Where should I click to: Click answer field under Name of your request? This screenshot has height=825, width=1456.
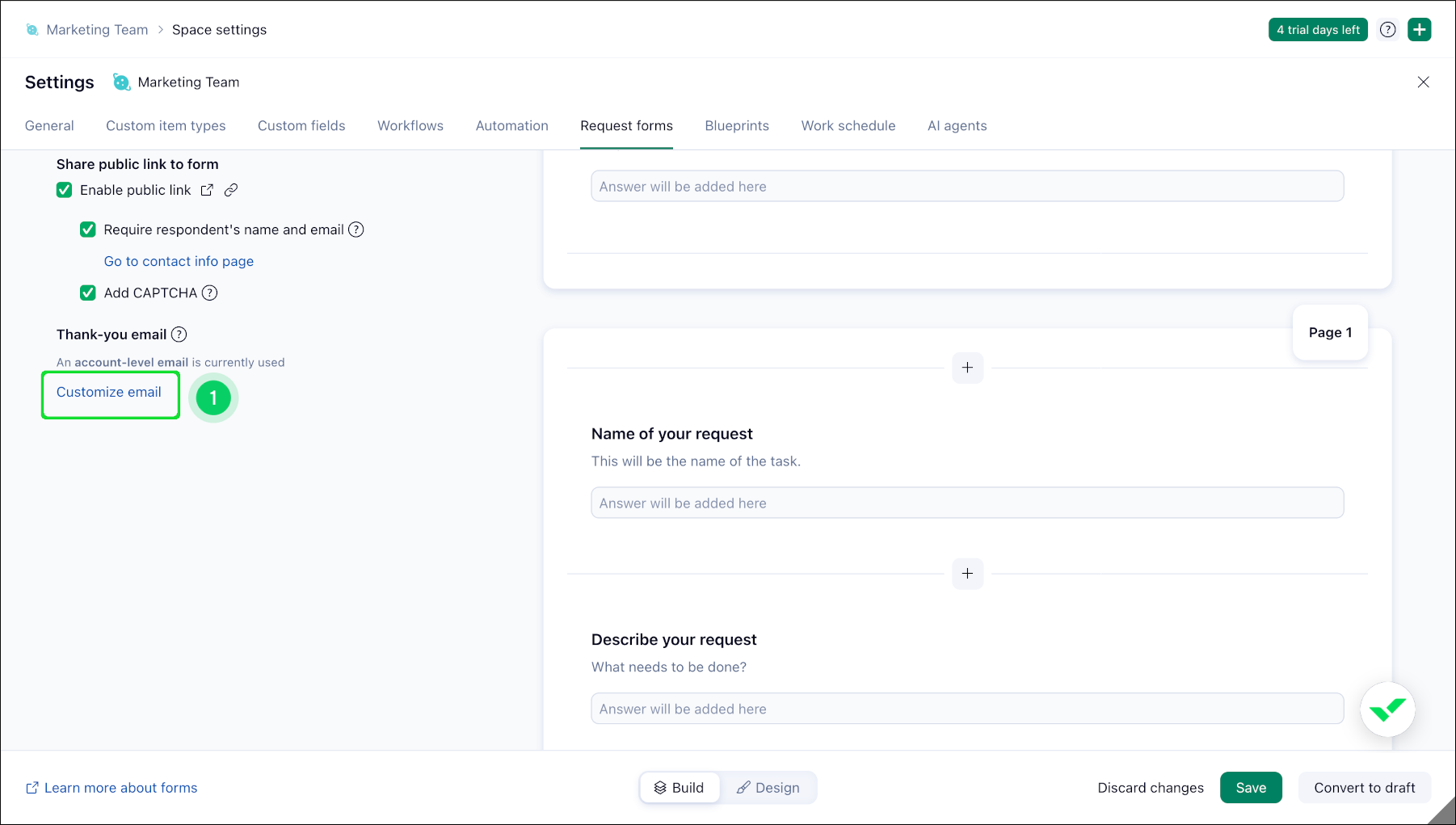click(x=967, y=503)
